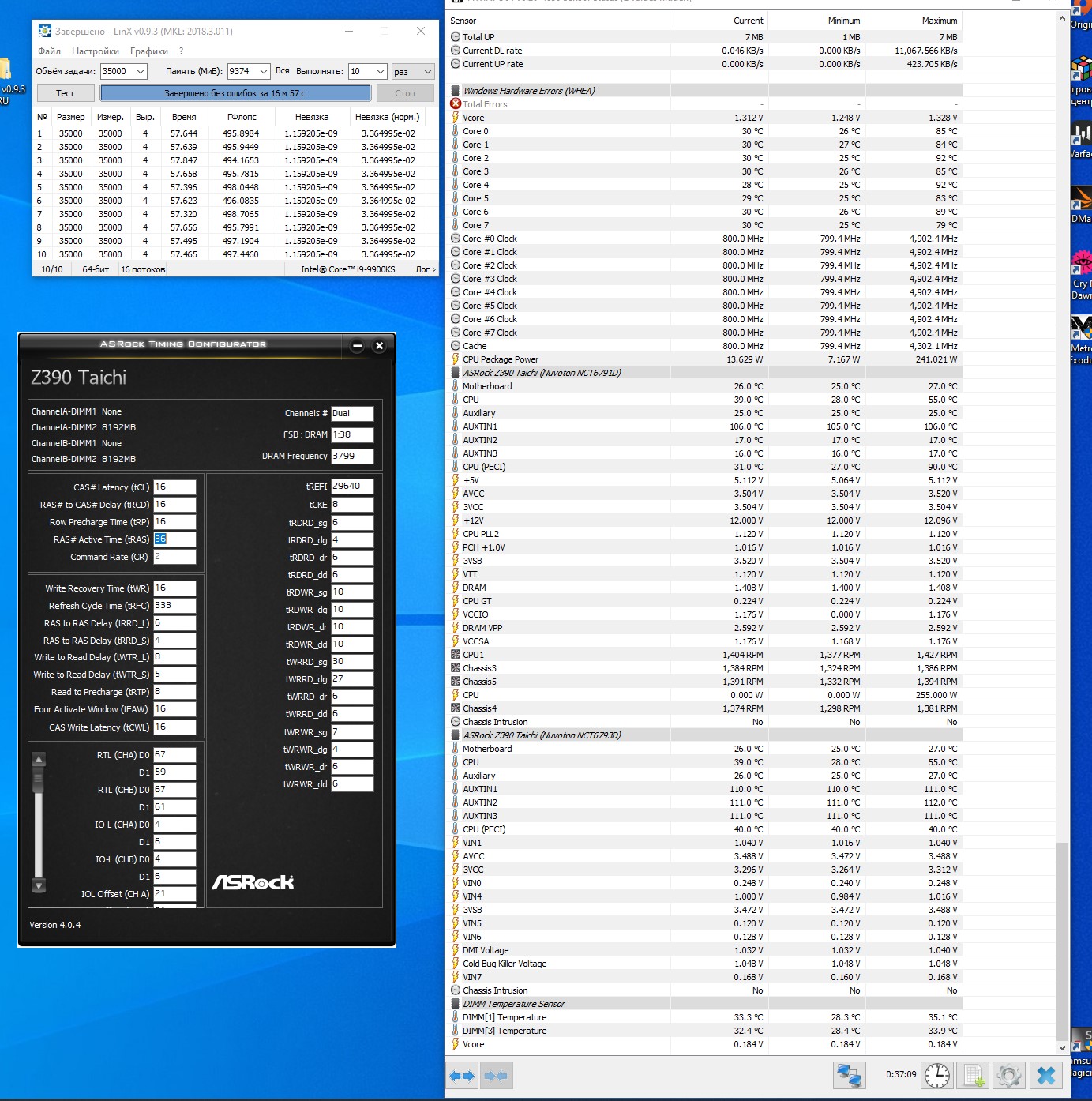Select the 3DMark desktop shortcut icon

(x=1081, y=199)
